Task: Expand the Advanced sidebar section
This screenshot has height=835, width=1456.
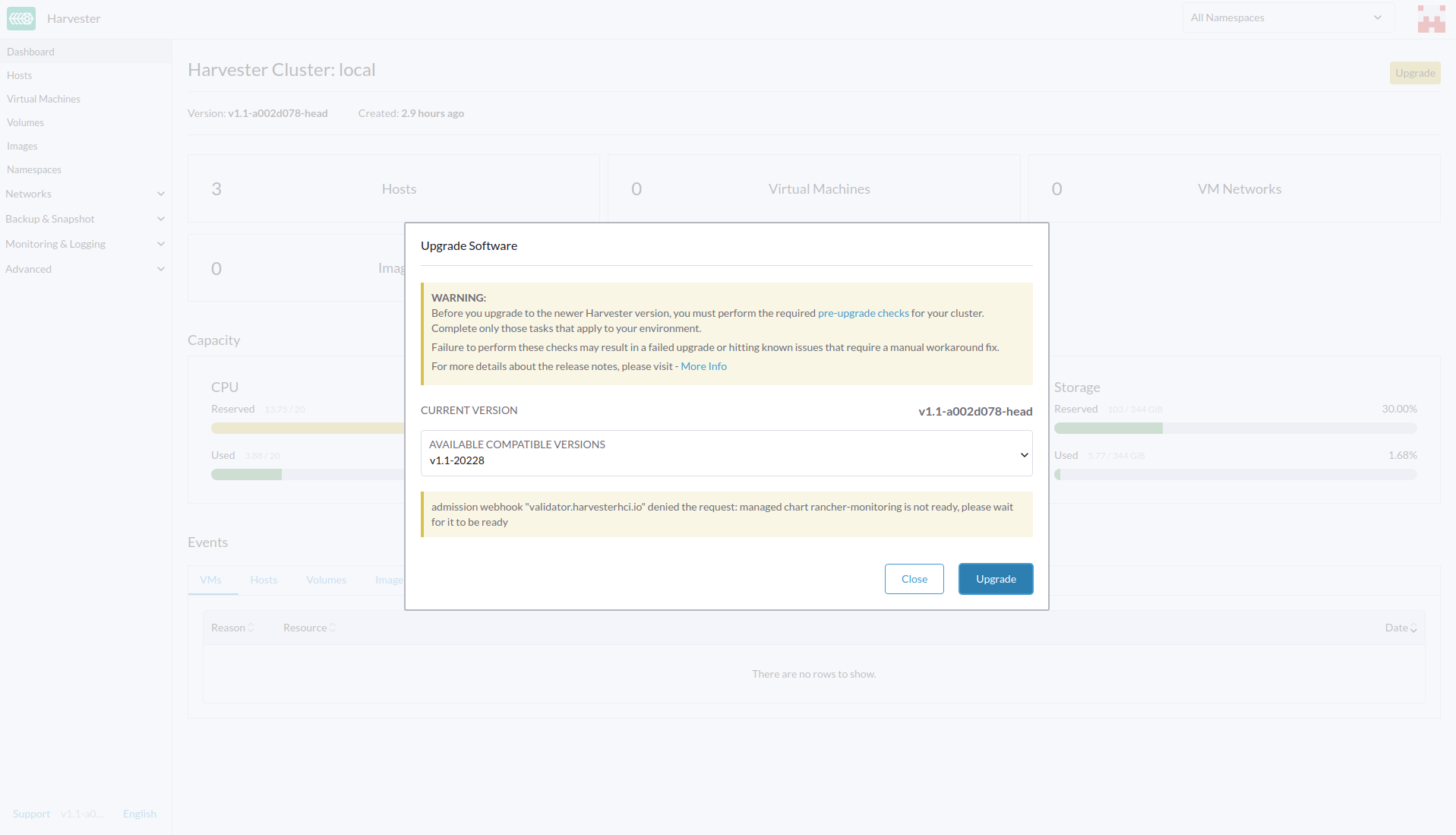Action: (161, 269)
